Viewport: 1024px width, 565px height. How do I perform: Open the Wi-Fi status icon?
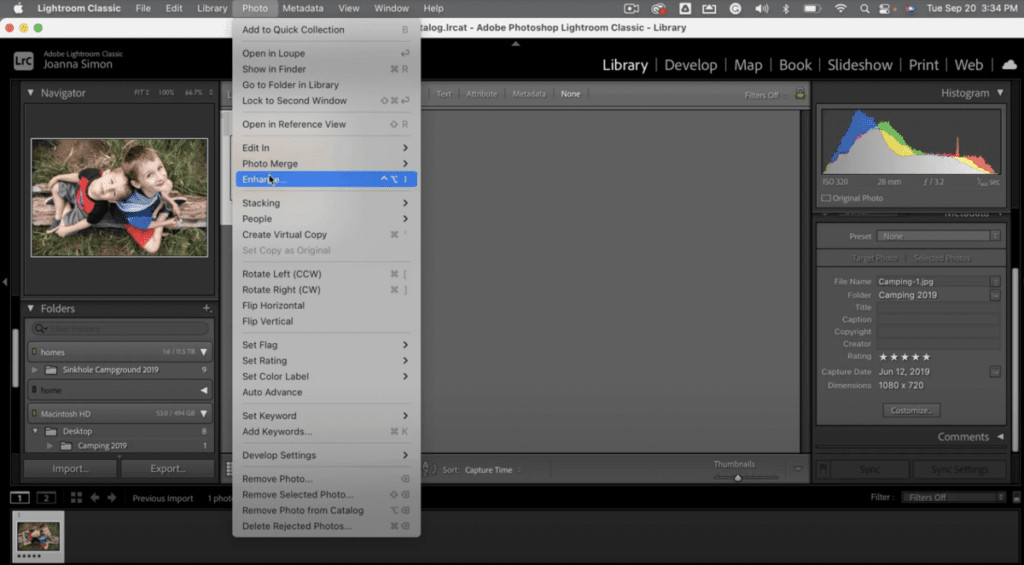[x=840, y=8]
